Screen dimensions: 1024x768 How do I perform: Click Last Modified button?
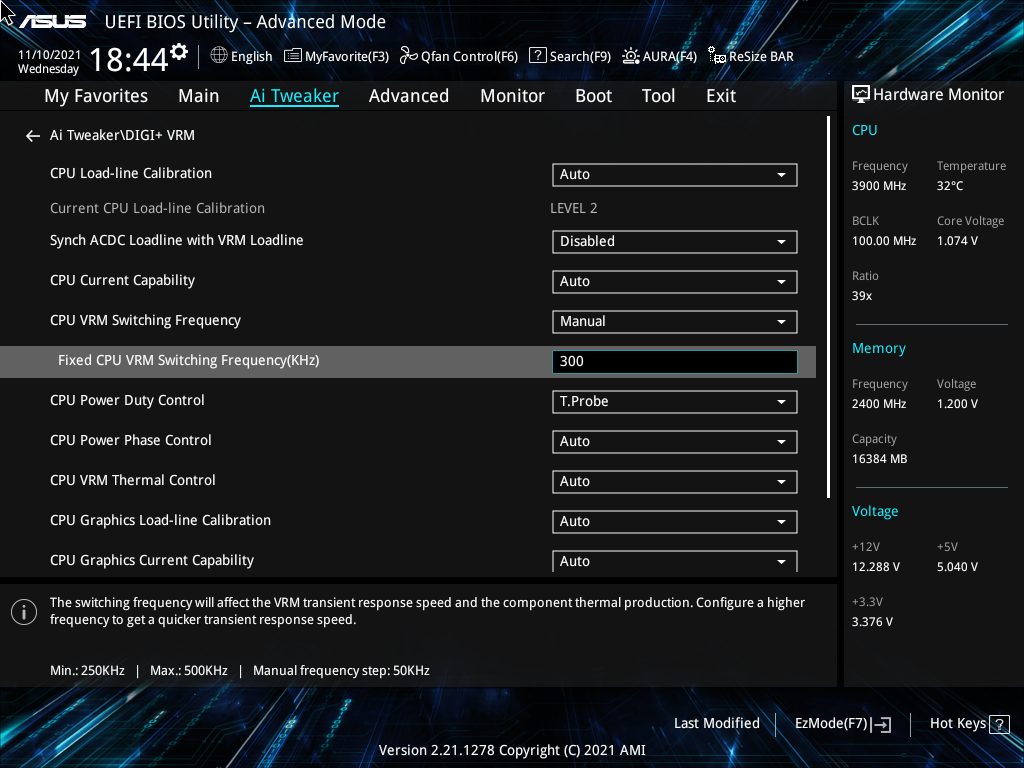pos(716,724)
